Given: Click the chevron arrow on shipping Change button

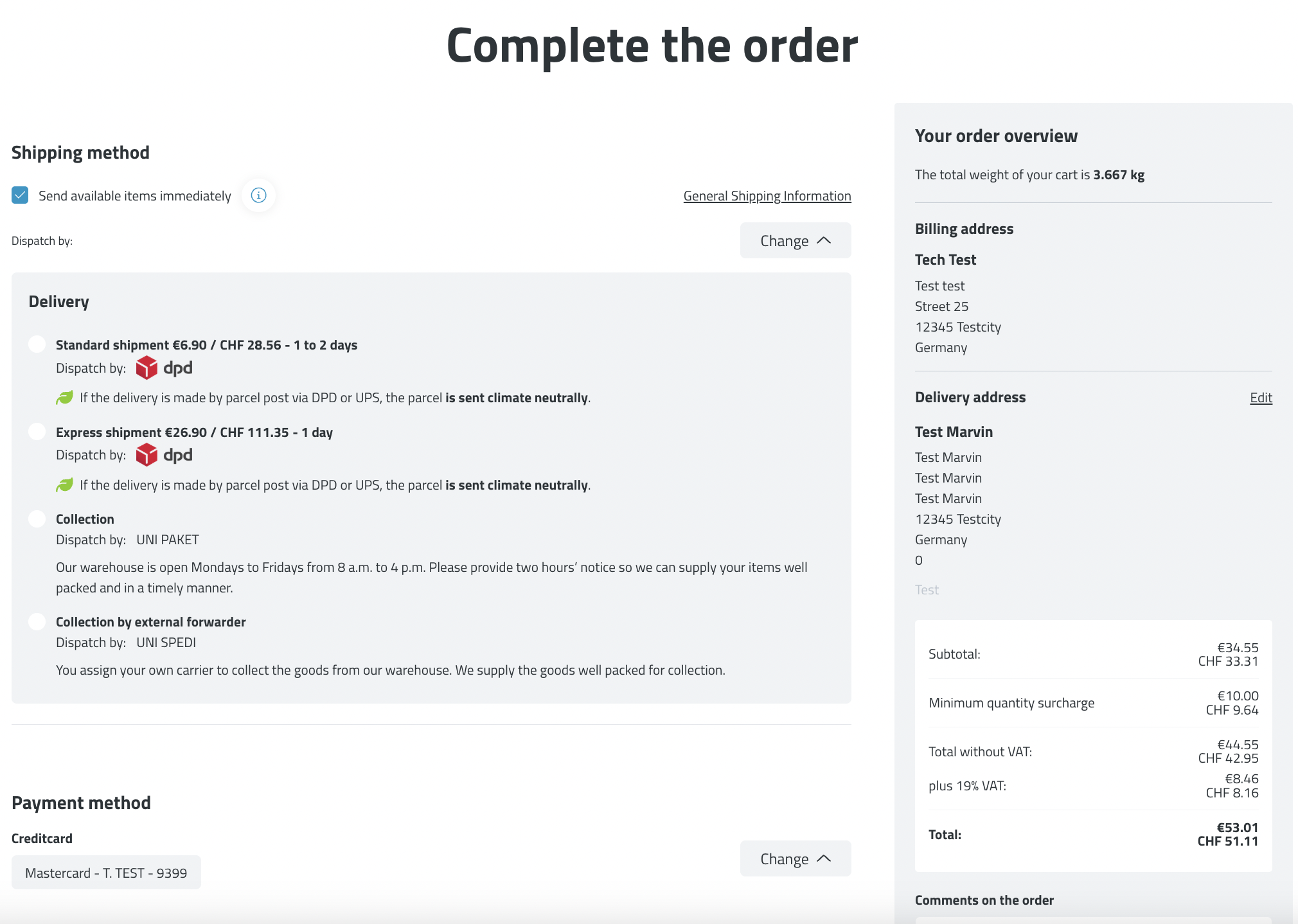Looking at the screenshot, I should [x=824, y=240].
